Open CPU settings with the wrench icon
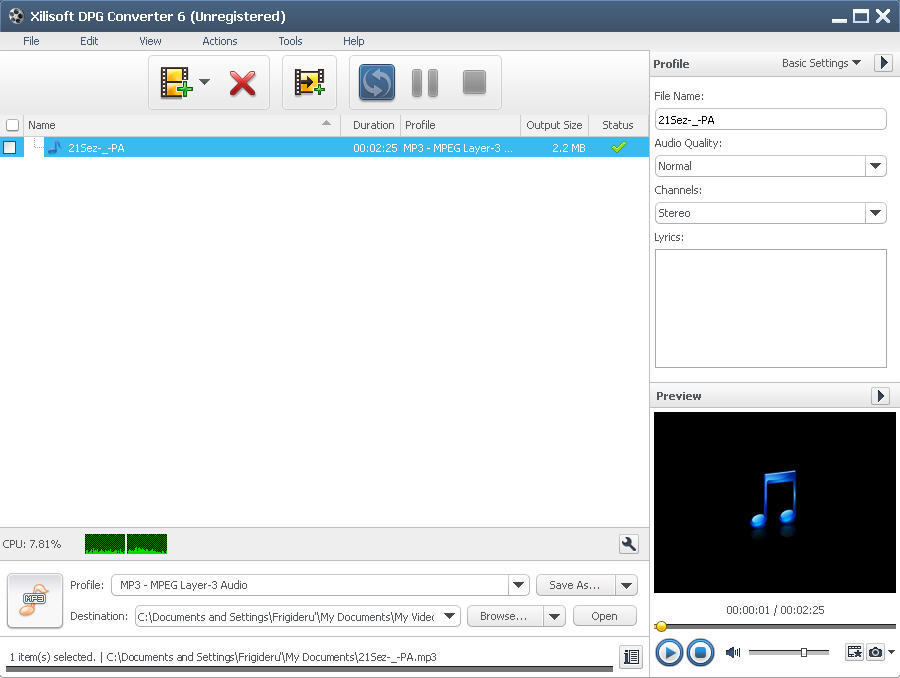Screen dimensions: 900x678 (x=629, y=544)
